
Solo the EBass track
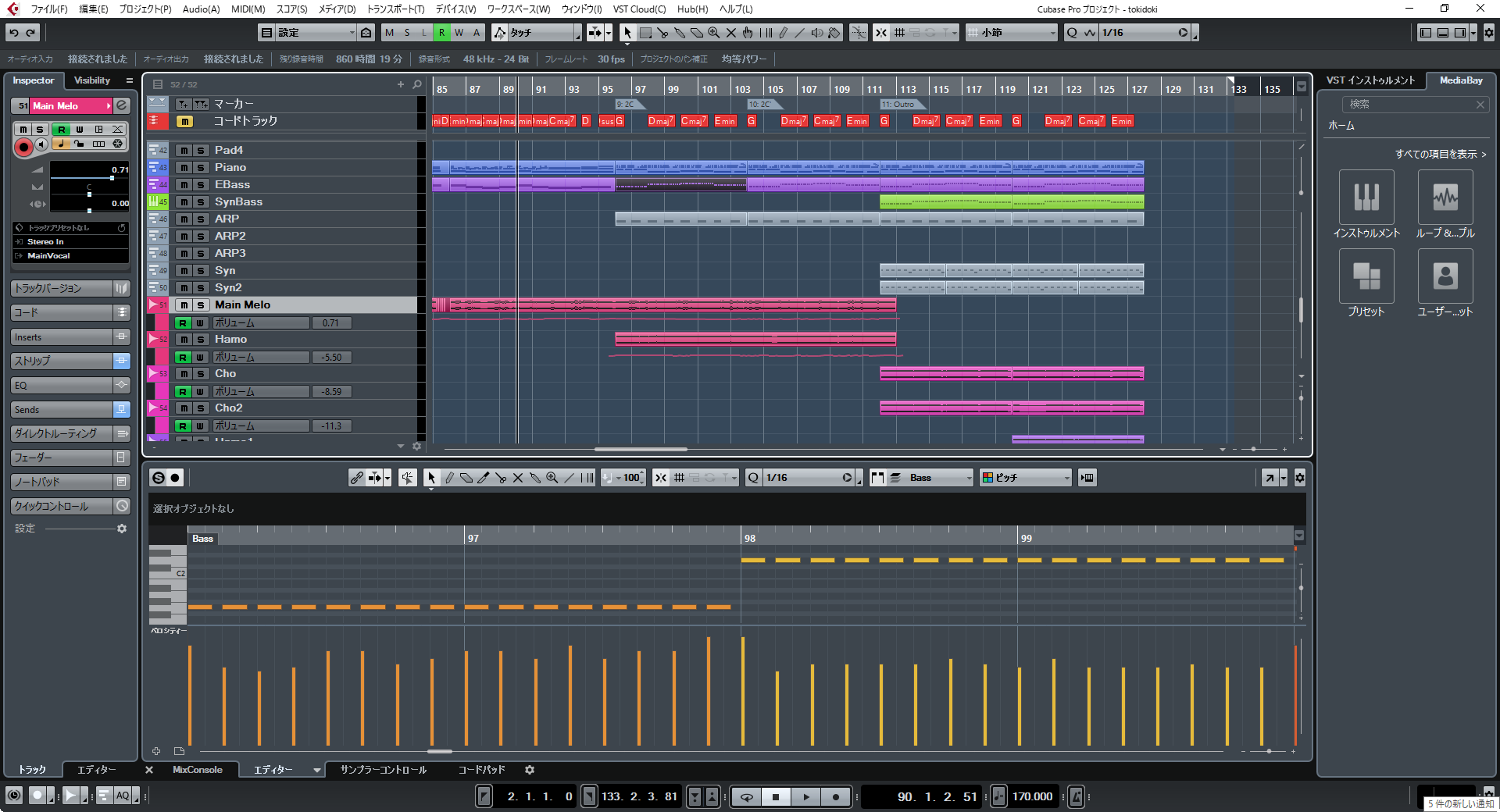[x=201, y=184]
